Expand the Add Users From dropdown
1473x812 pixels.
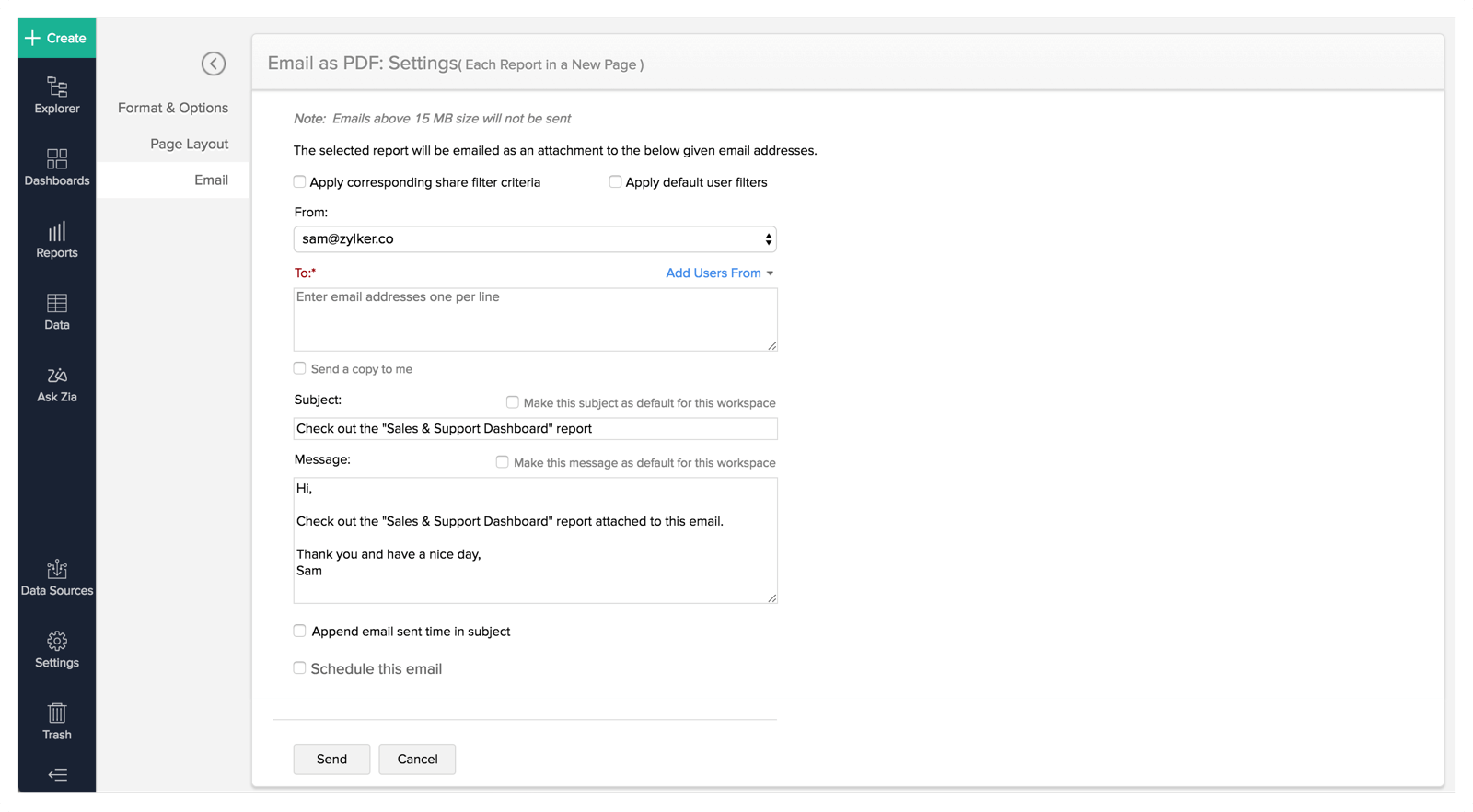click(x=719, y=273)
